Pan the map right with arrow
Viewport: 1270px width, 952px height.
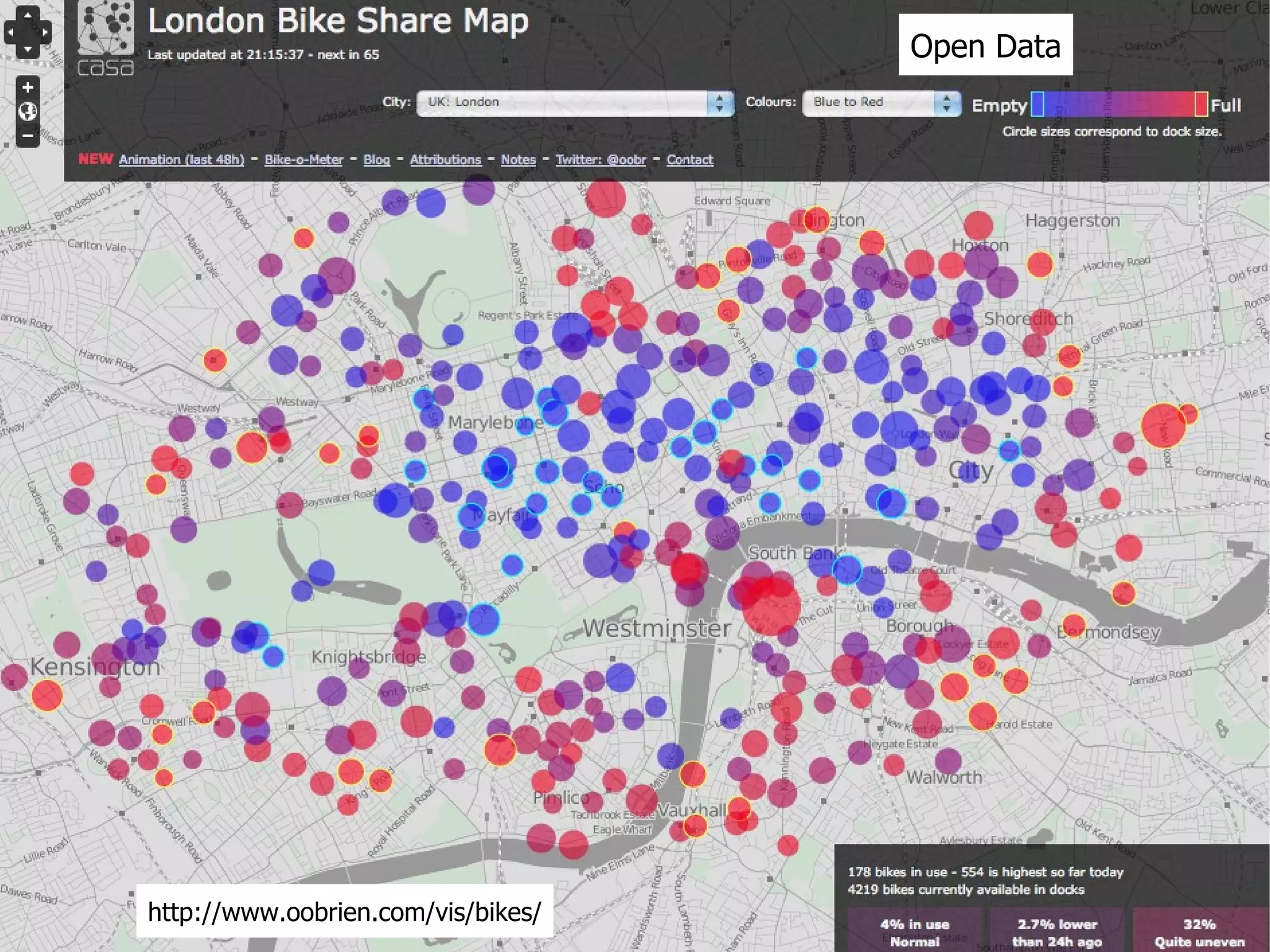[x=45, y=32]
